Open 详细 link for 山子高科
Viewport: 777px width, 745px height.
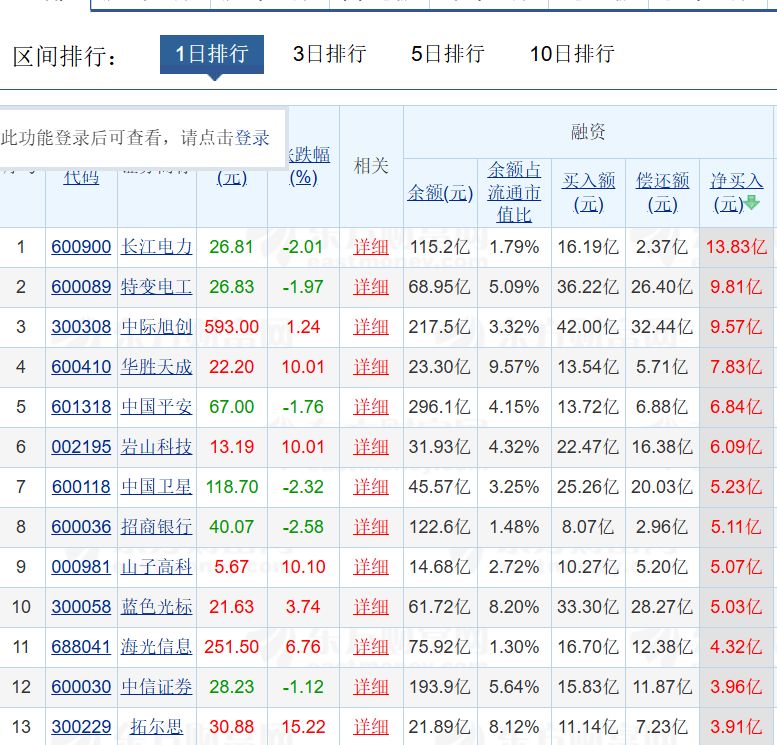[371, 567]
